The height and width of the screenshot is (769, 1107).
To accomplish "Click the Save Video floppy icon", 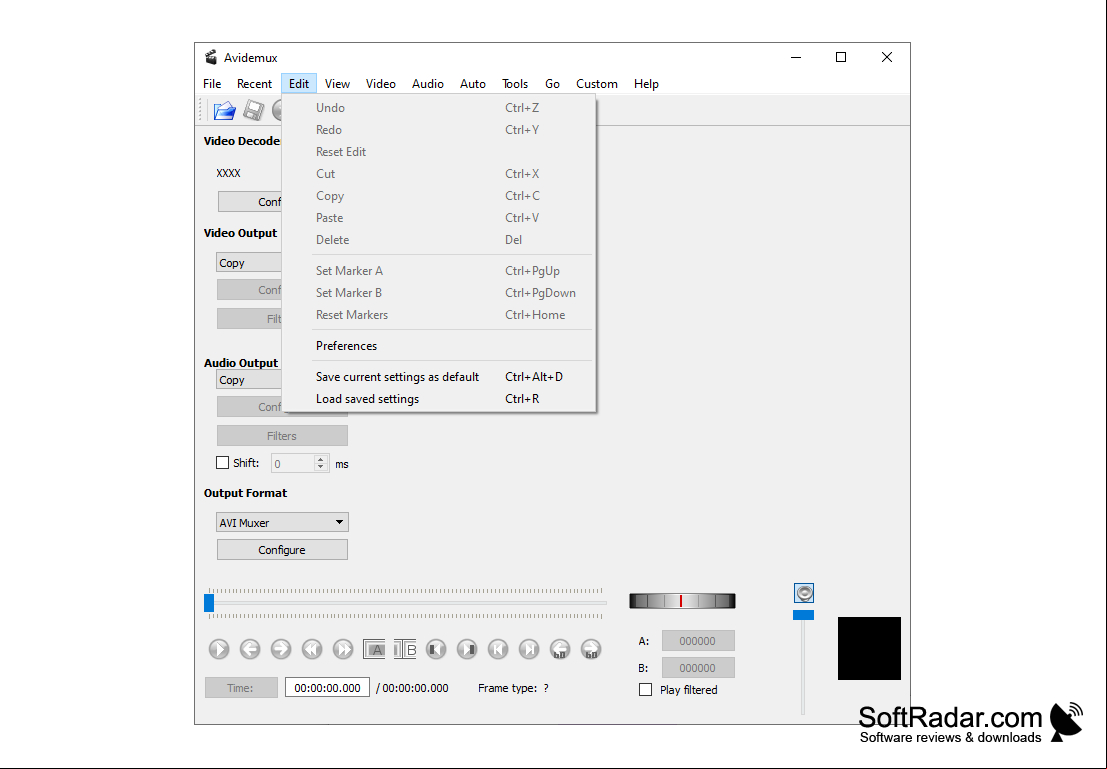I will 253,110.
